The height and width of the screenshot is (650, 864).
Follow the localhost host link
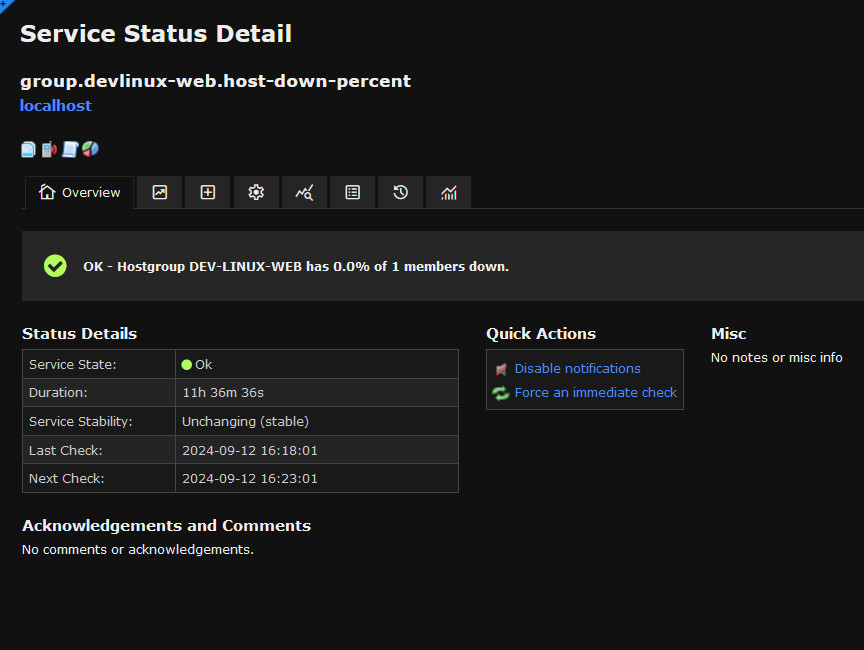pyautogui.click(x=56, y=106)
